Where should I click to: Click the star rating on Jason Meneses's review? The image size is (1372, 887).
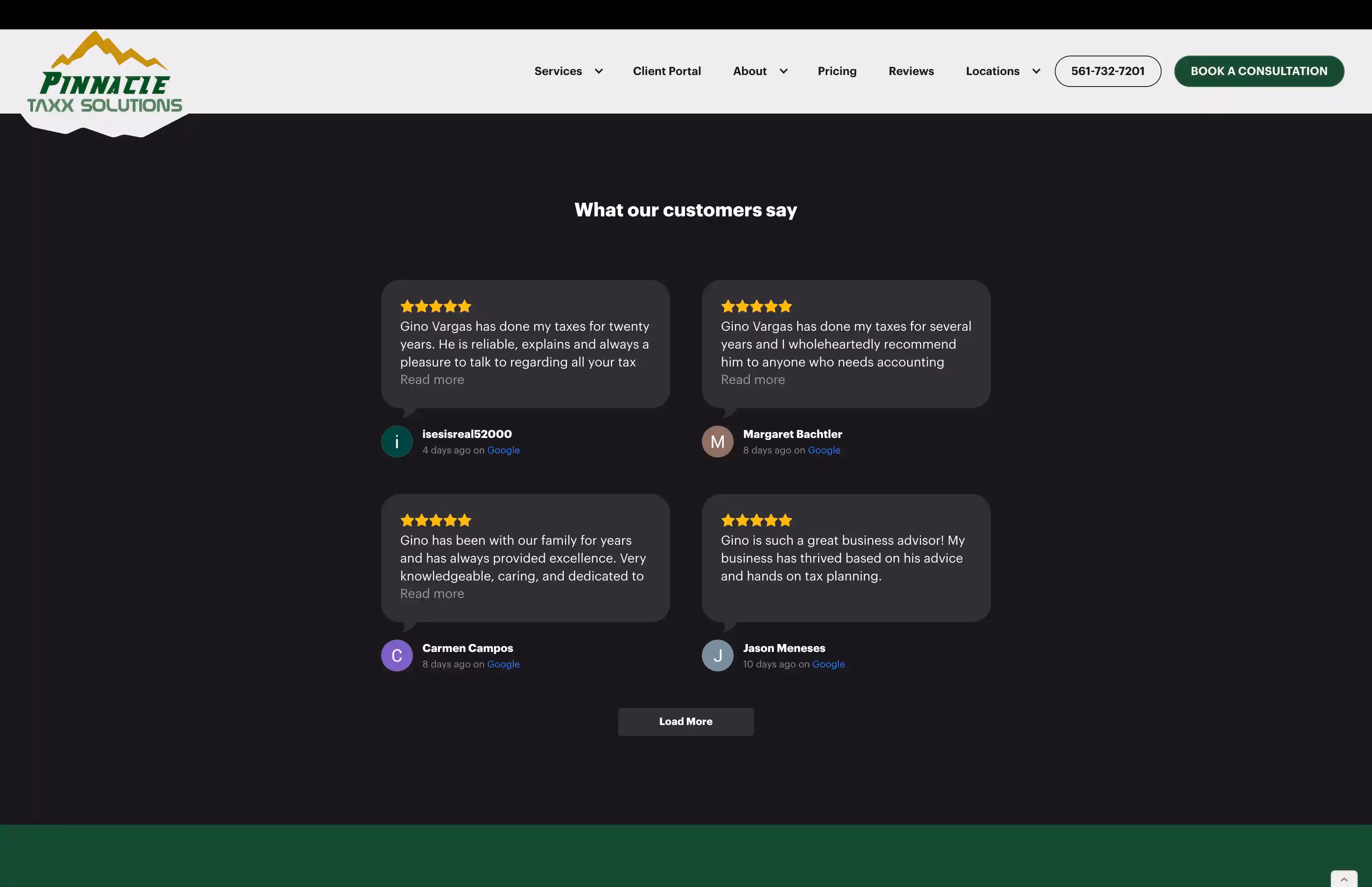[757, 521]
